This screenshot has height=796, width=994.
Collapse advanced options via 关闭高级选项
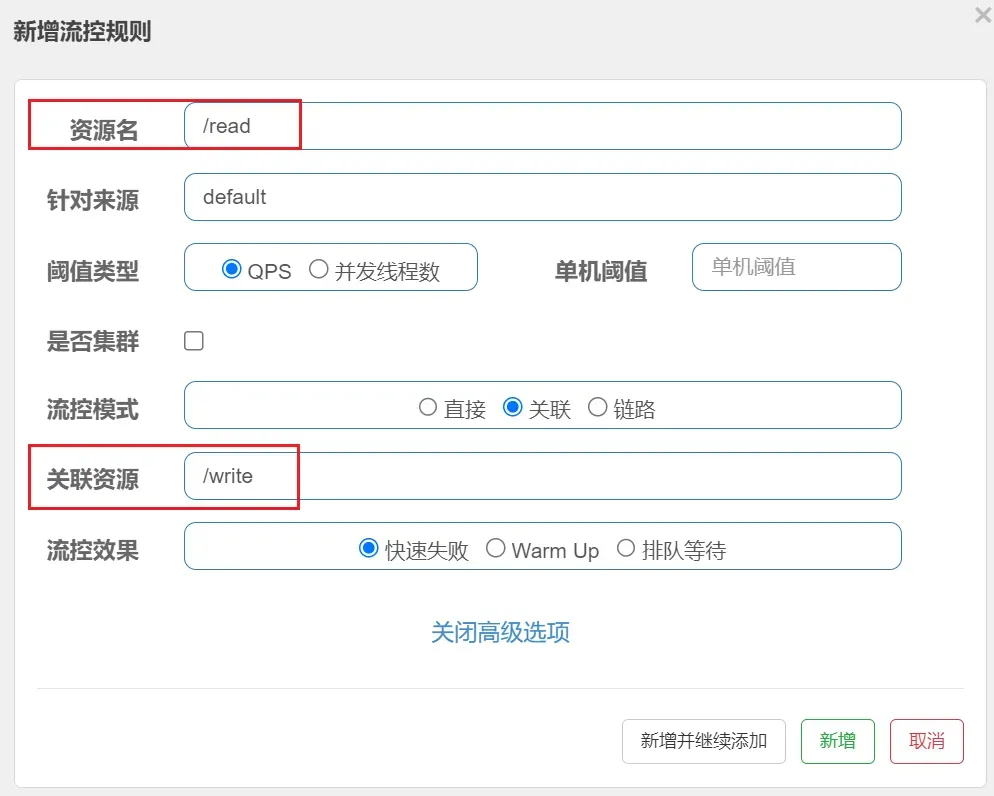click(x=500, y=632)
